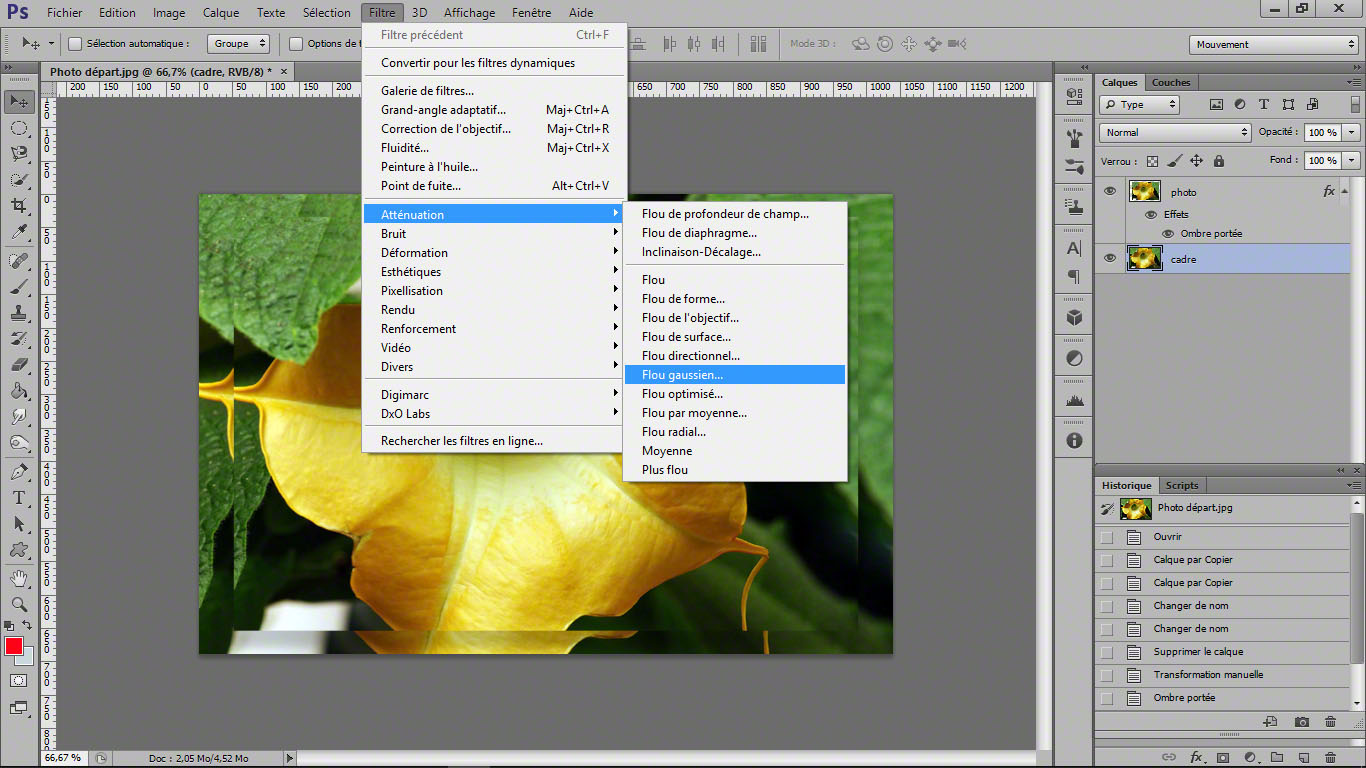The width and height of the screenshot is (1366, 768).
Task: Toggle Effets visibility eye
Action: tap(1150, 214)
